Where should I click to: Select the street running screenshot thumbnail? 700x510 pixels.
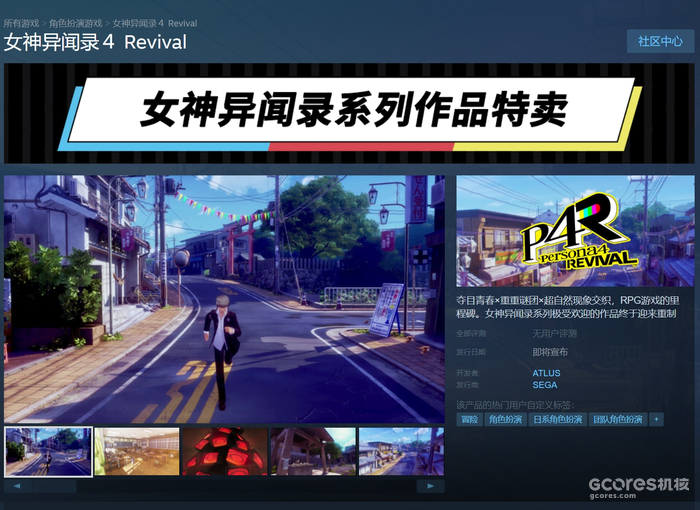pos(48,451)
